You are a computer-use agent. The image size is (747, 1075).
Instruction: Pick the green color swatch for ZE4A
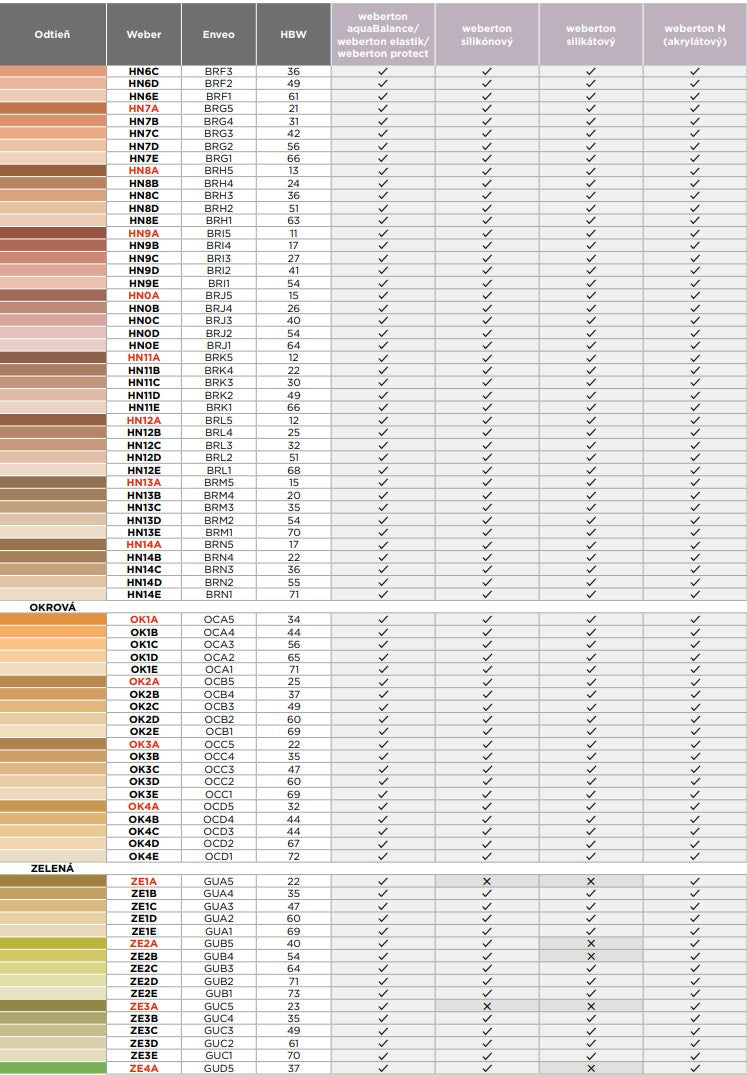click(x=53, y=1068)
